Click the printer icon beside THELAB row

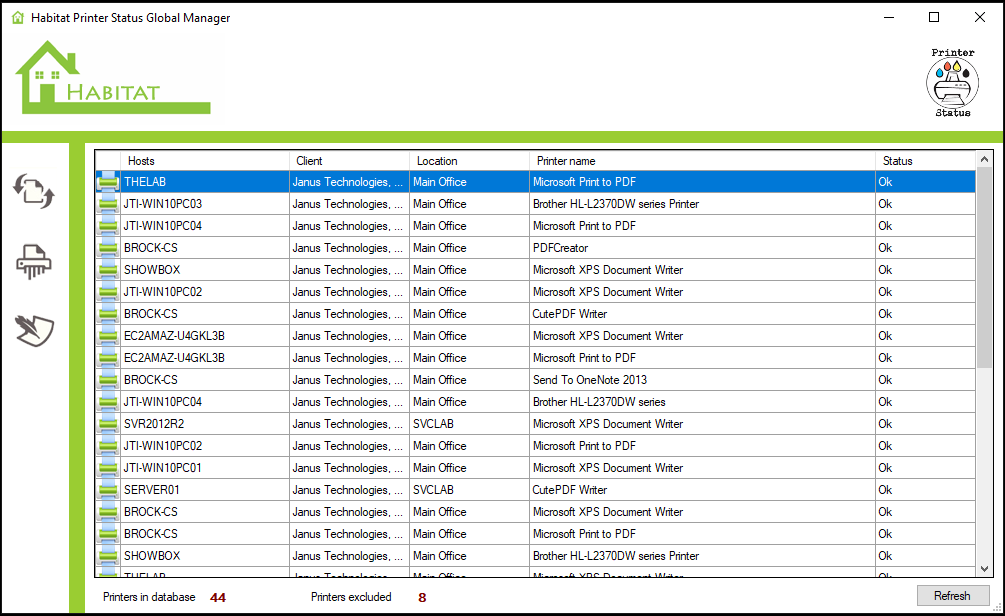tap(107, 182)
